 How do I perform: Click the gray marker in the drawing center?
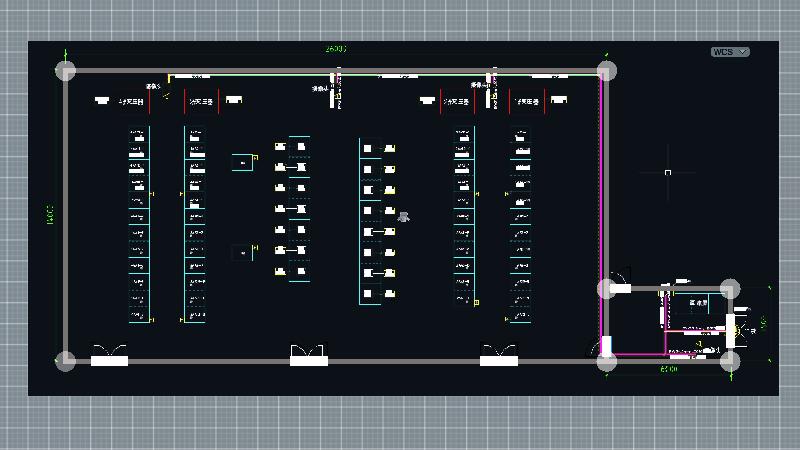tap(404, 216)
